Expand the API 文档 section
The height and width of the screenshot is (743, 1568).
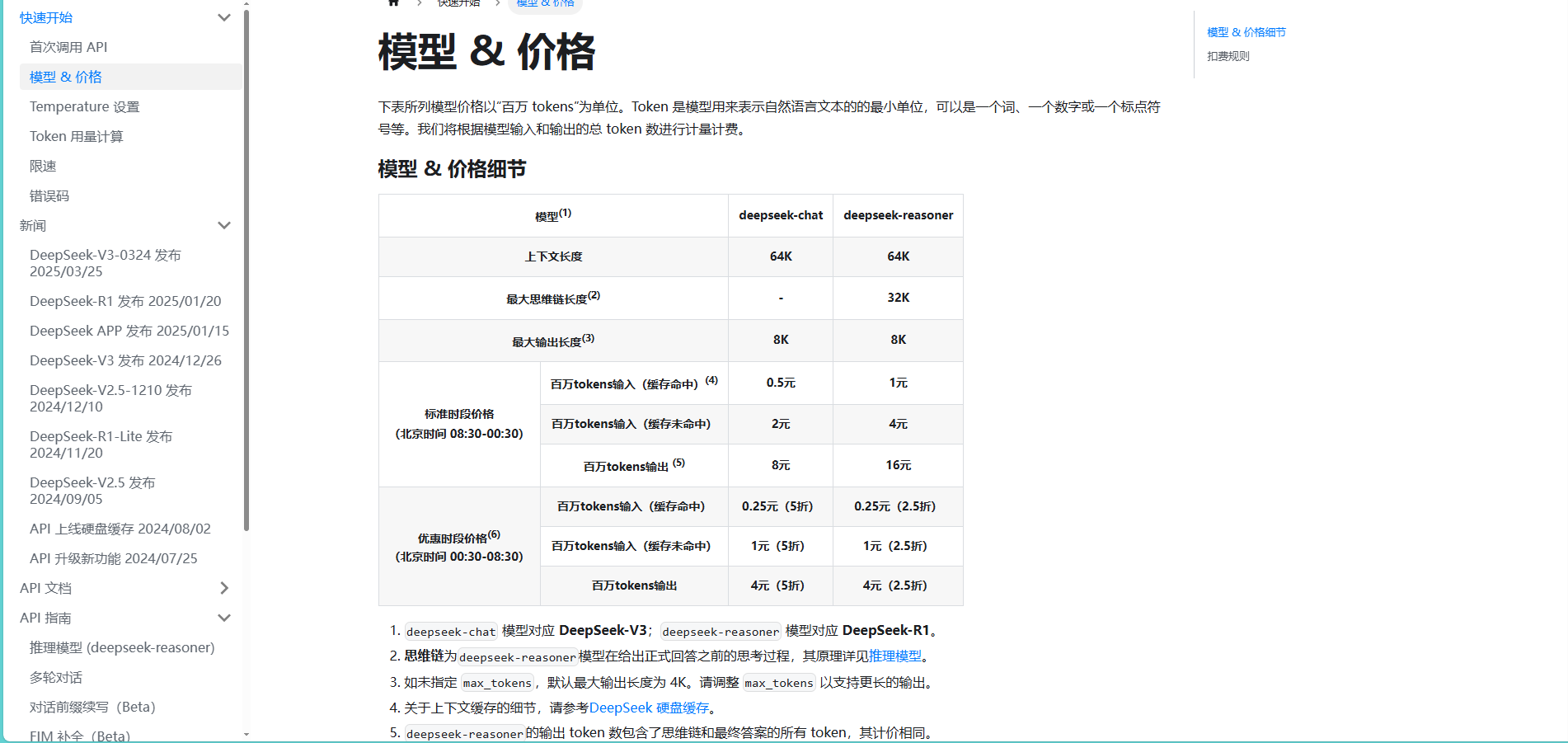pyautogui.click(x=223, y=588)
